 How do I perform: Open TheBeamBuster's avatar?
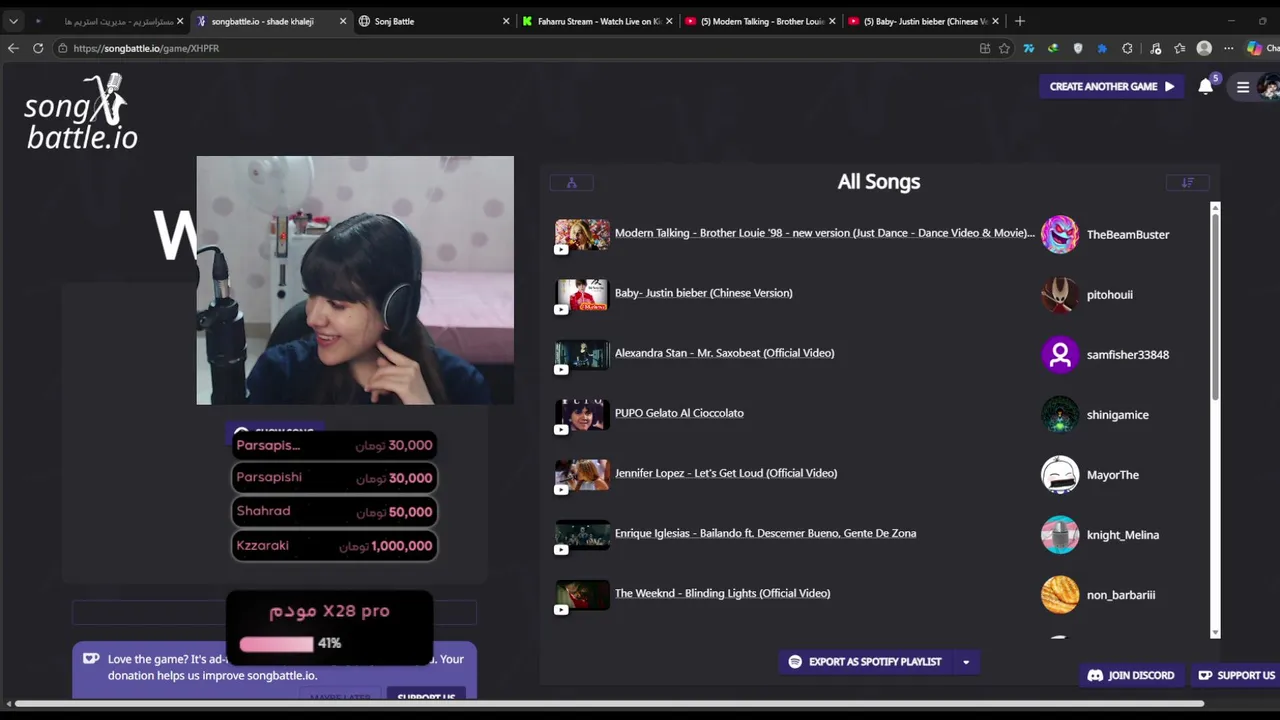(x=1060, y=234)
